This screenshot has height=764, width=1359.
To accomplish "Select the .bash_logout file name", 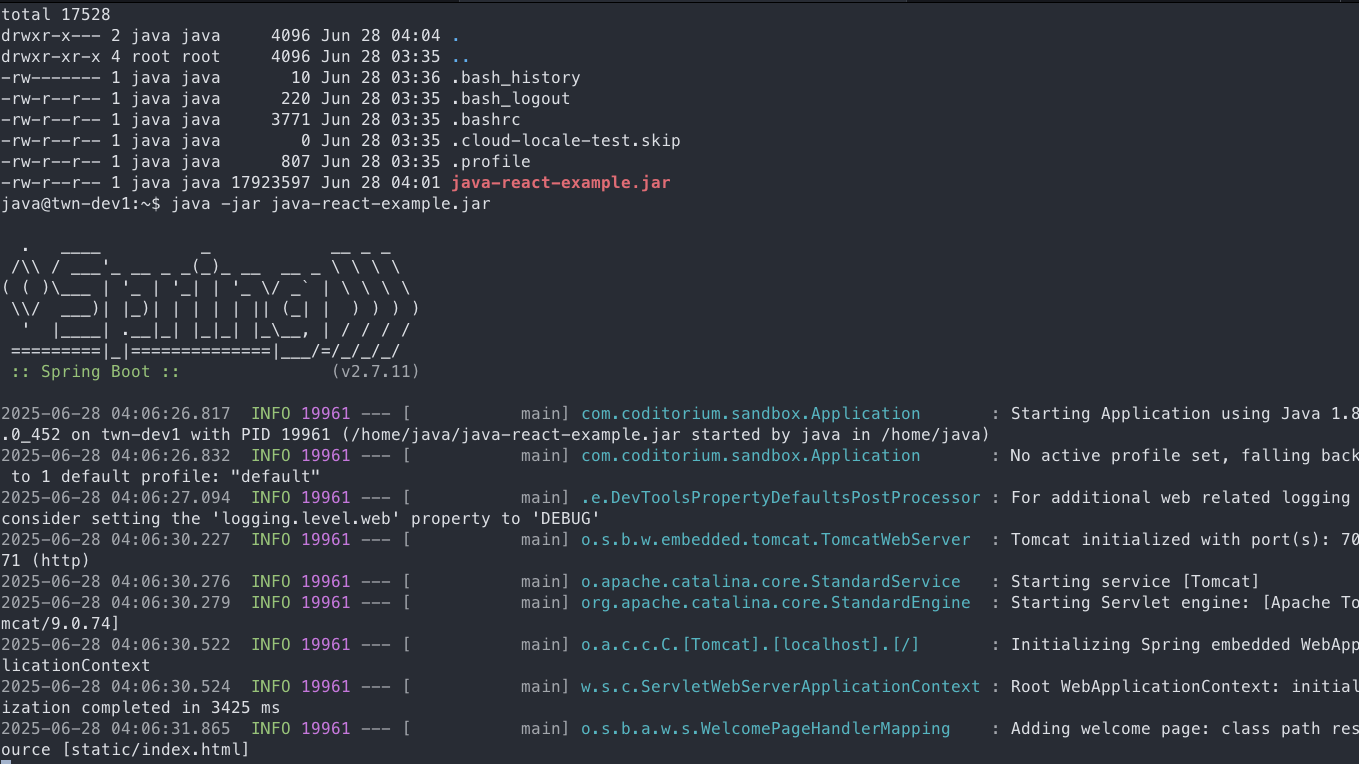I will [x=511, y=98].
